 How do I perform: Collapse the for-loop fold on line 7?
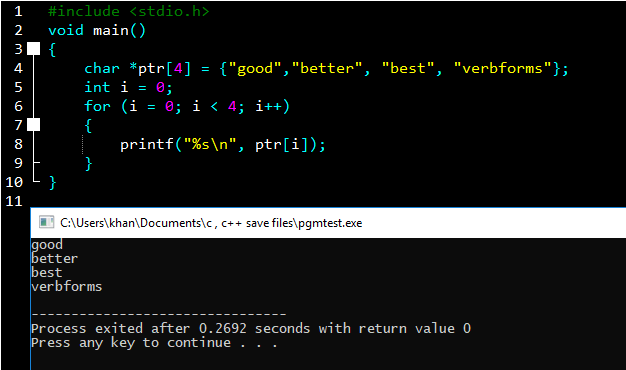tap(34, 125)
